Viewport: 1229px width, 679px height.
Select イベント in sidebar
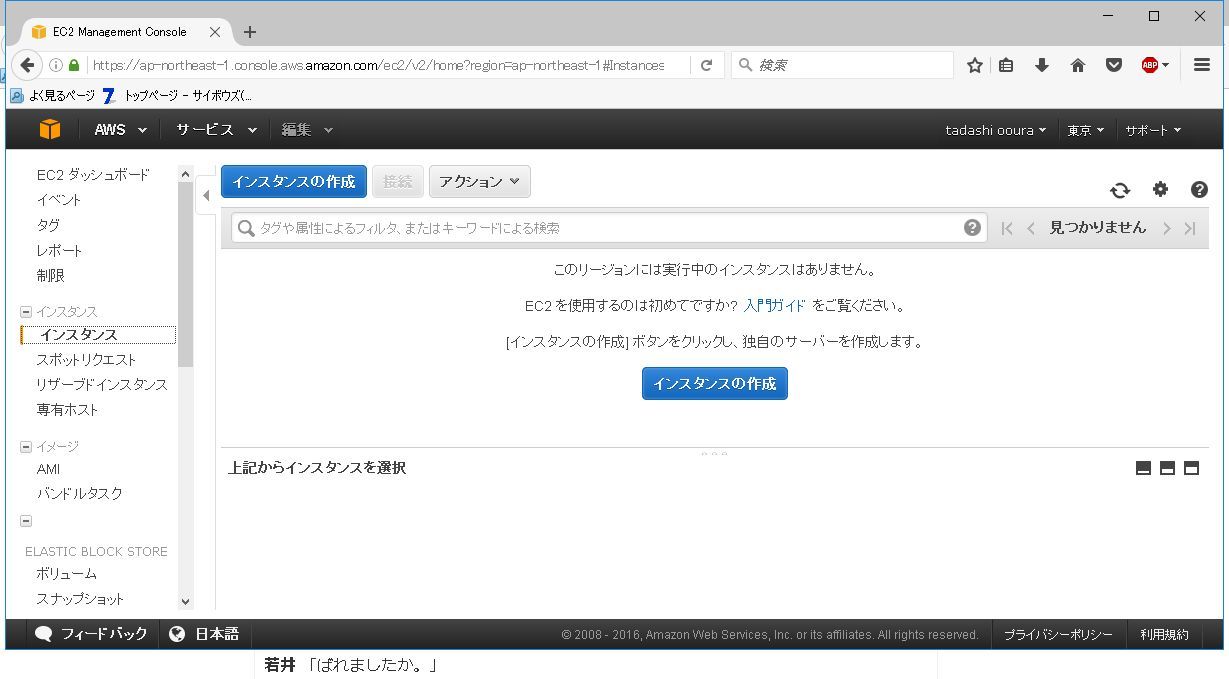pos(59,200)
